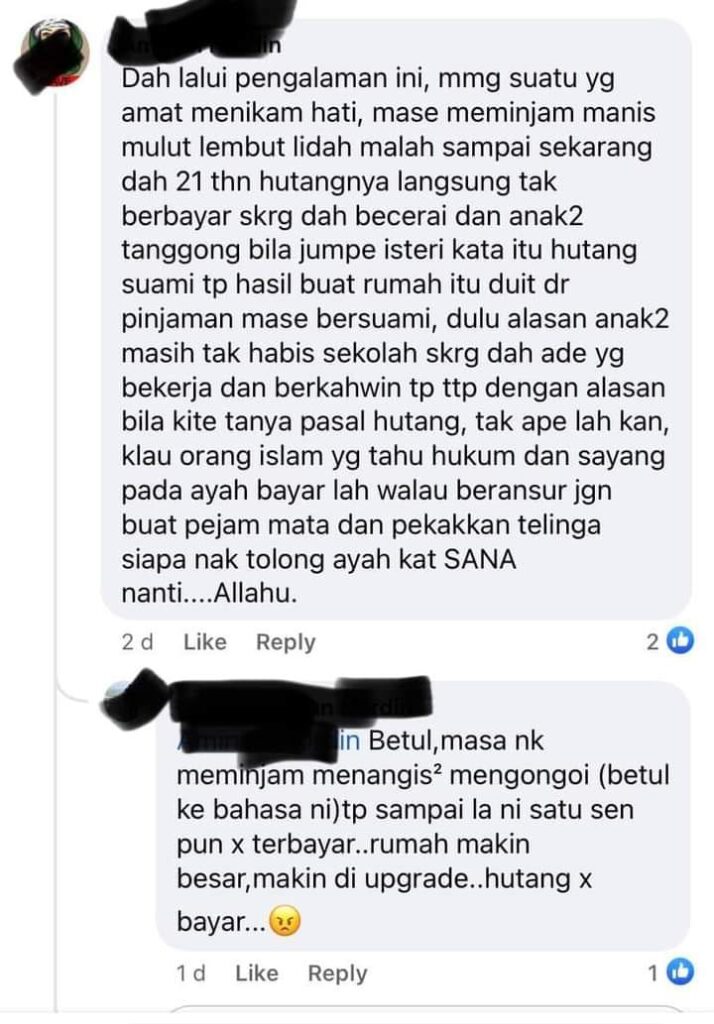Click Like under the 1 d reply
Viewport: 714px width, 1024px height.
(257, 973)
